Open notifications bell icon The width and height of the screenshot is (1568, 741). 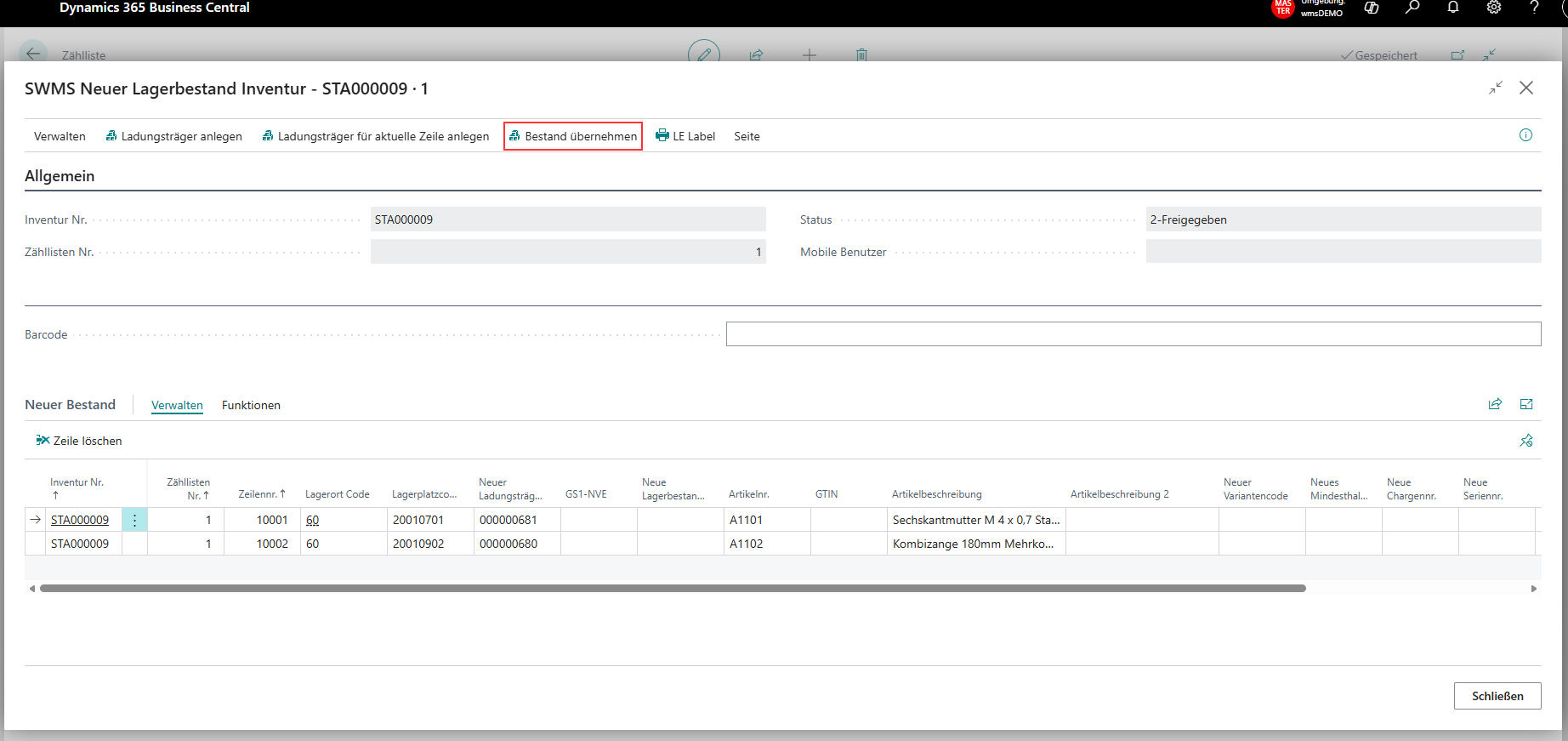1453,8
